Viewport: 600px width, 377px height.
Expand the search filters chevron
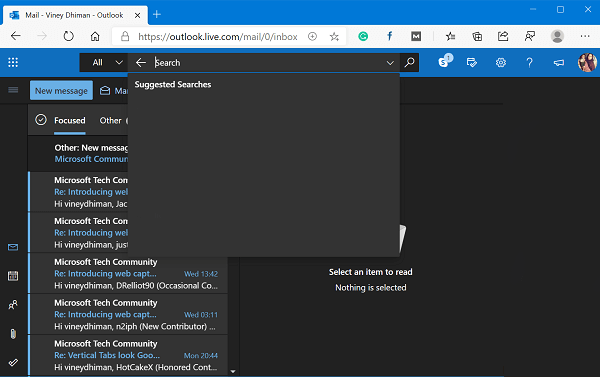(390, 63)
